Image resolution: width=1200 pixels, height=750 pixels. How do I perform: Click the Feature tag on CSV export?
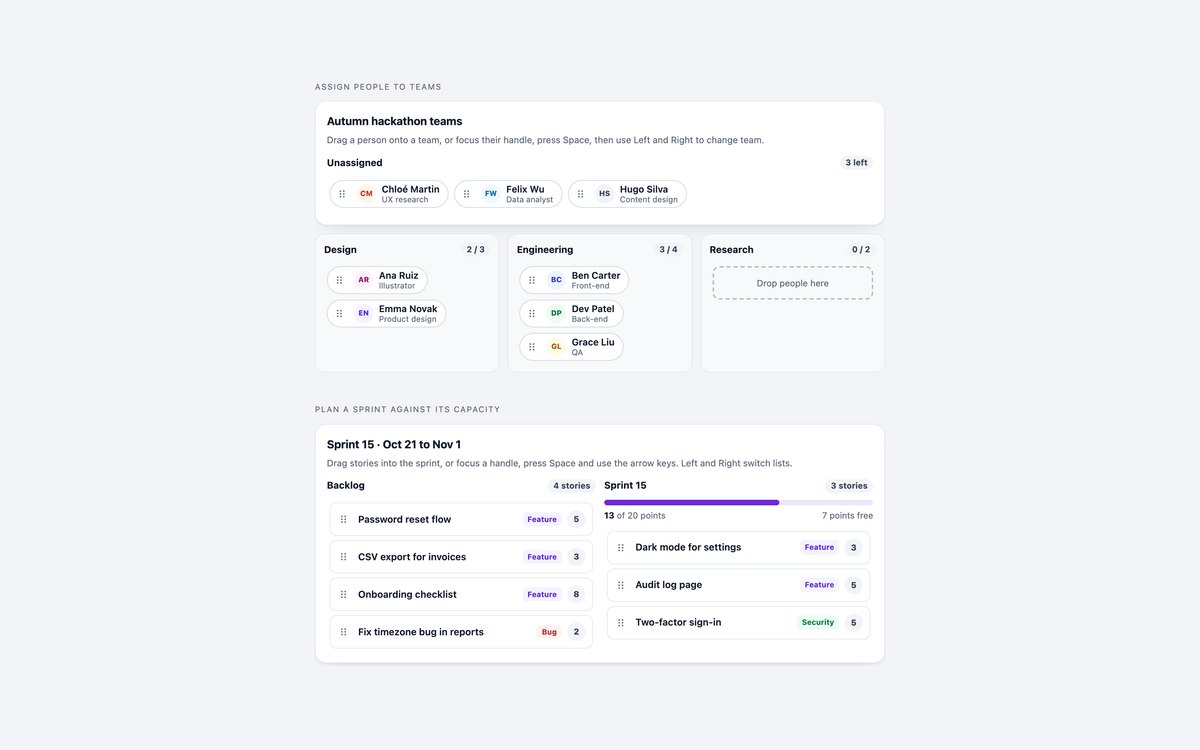click(x=542, y=557)
